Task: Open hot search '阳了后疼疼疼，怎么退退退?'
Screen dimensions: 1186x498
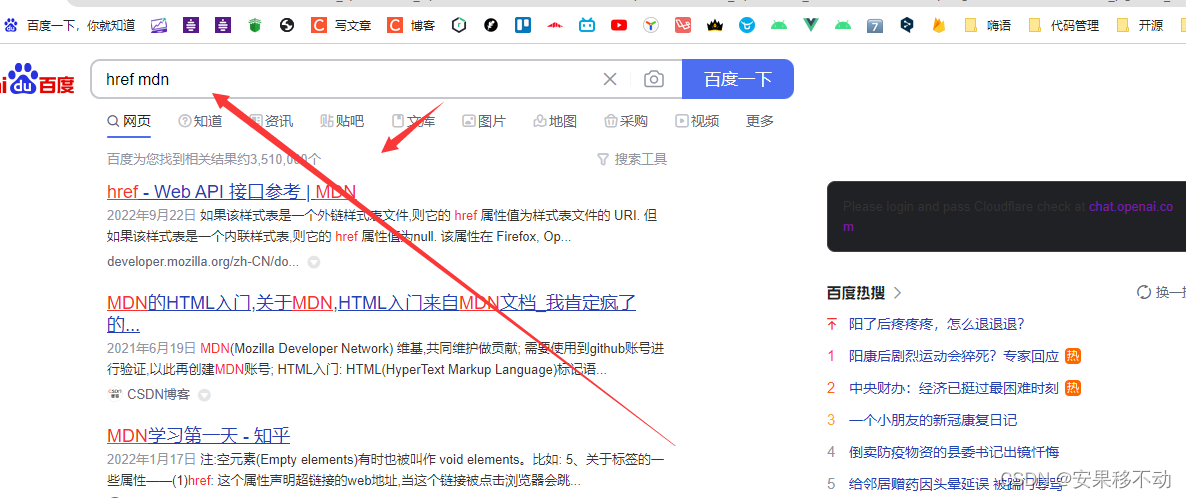Action: (936, 324)
